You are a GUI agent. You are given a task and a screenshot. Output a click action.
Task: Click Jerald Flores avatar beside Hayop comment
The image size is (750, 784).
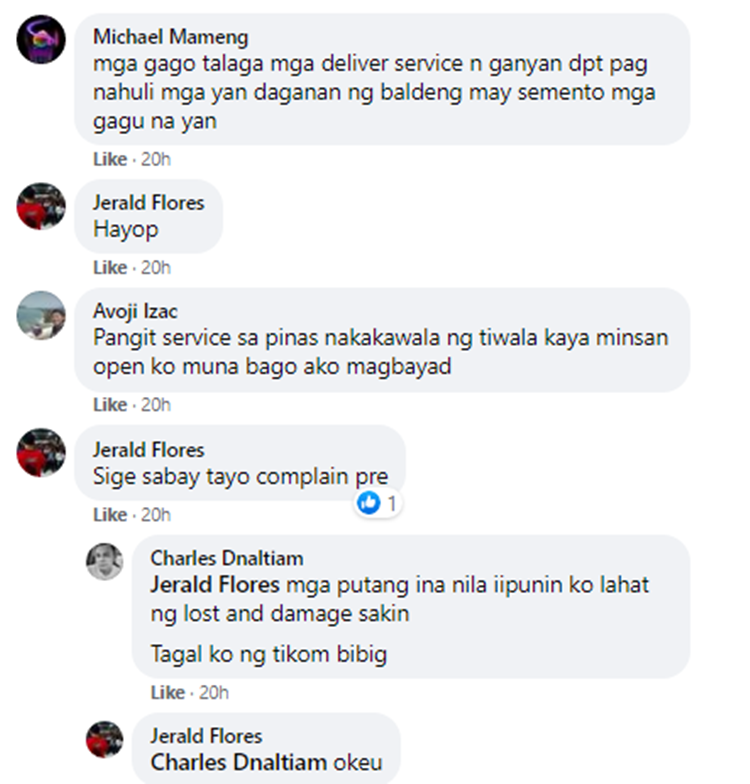pyautogui.click(x=41, y=206)
